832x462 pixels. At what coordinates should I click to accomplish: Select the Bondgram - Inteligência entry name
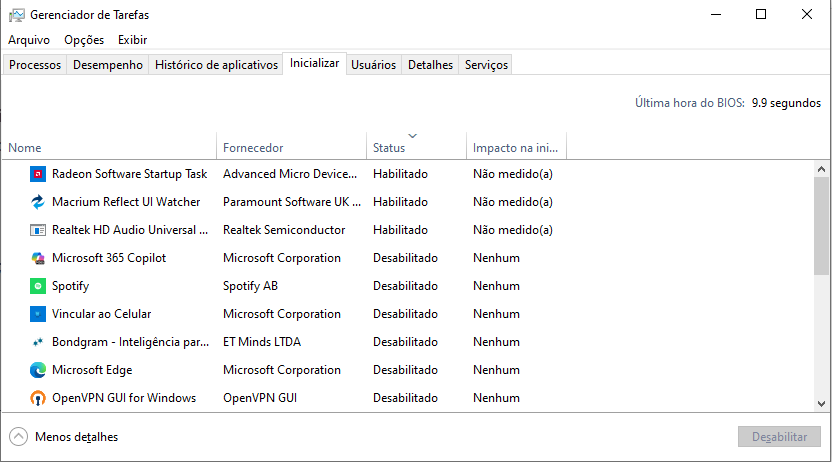point(131,342)
